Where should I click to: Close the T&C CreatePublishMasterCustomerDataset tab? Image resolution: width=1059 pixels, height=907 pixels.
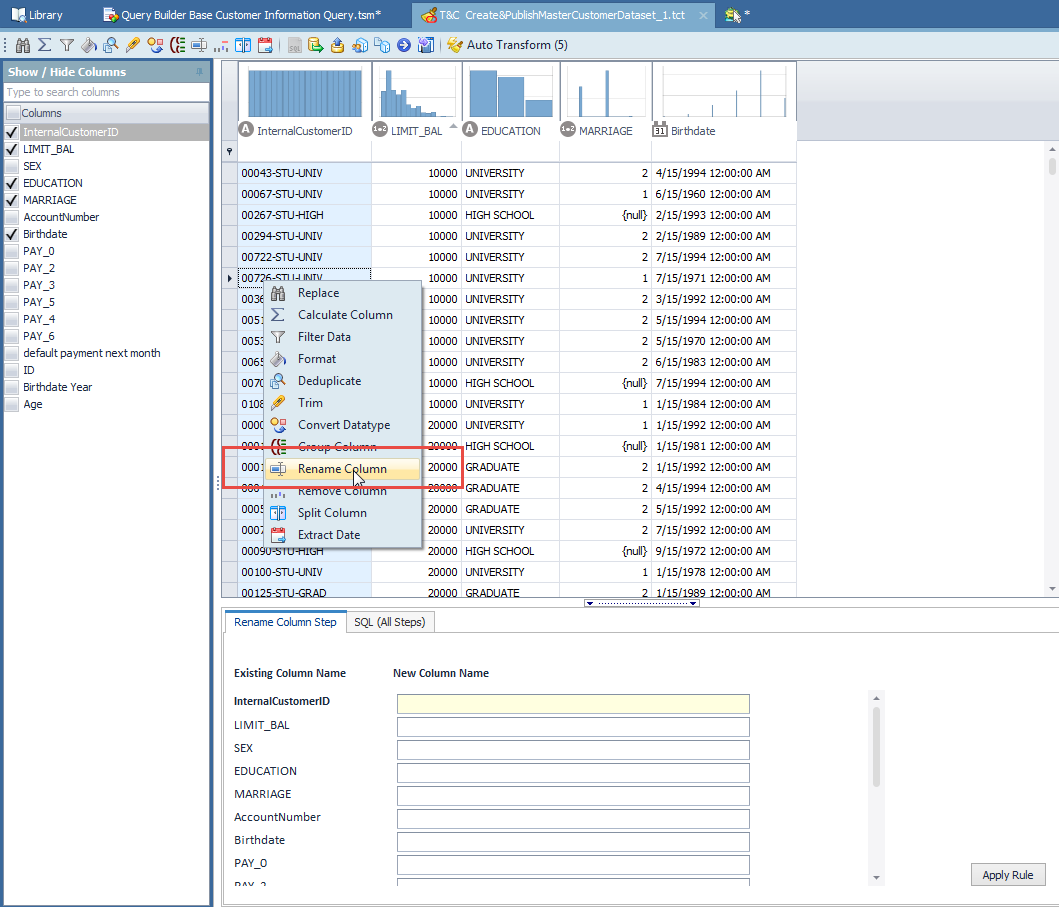pyautogui.click(x=703, y=15)
